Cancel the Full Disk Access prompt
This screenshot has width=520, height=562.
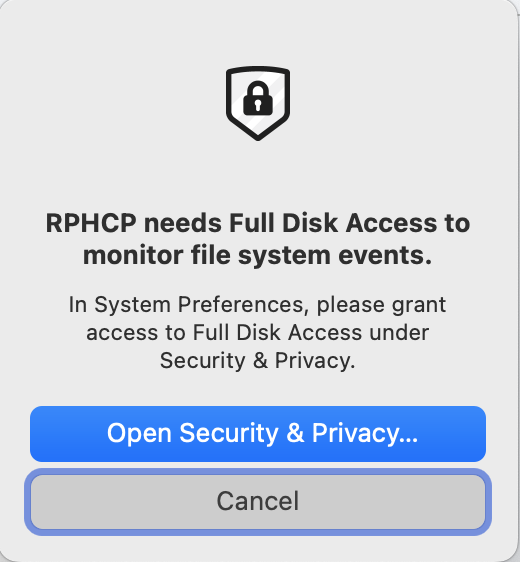[x=258, y=501]
